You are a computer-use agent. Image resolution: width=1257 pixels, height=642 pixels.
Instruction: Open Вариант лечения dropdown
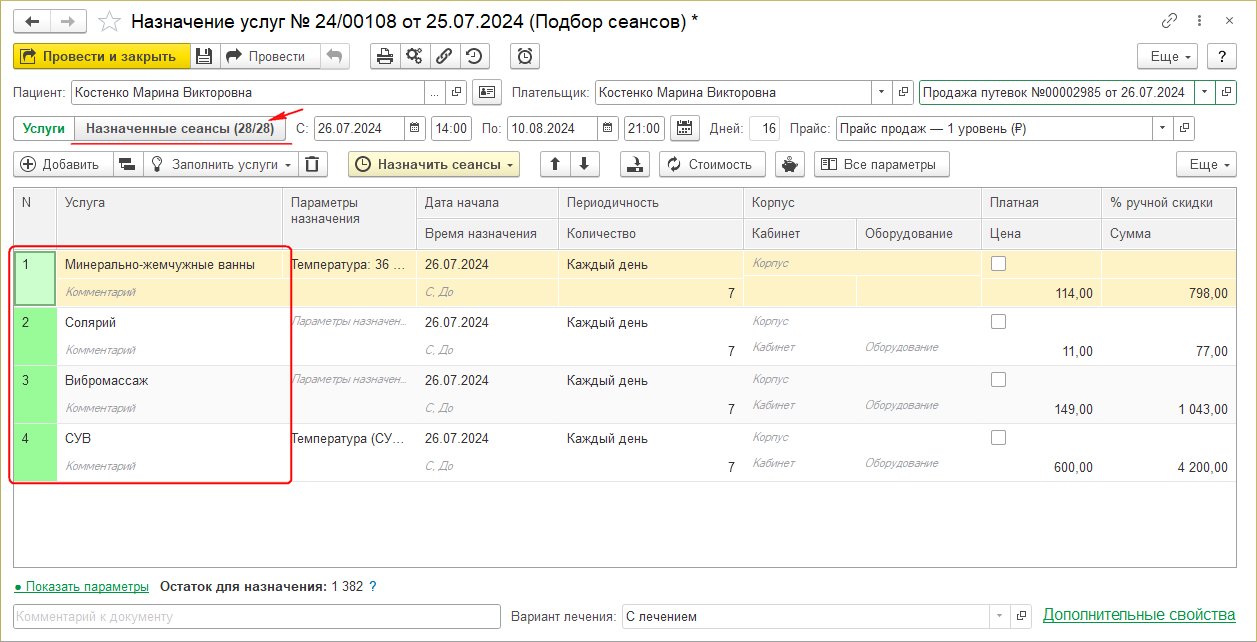tap(998, 616)
